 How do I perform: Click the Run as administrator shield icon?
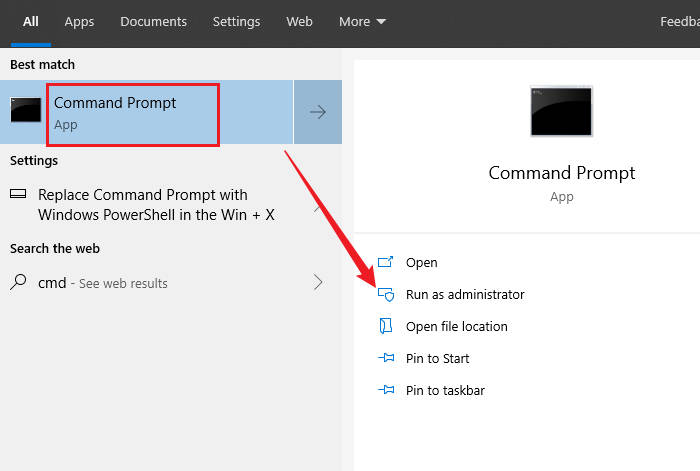tap(386, 294)
